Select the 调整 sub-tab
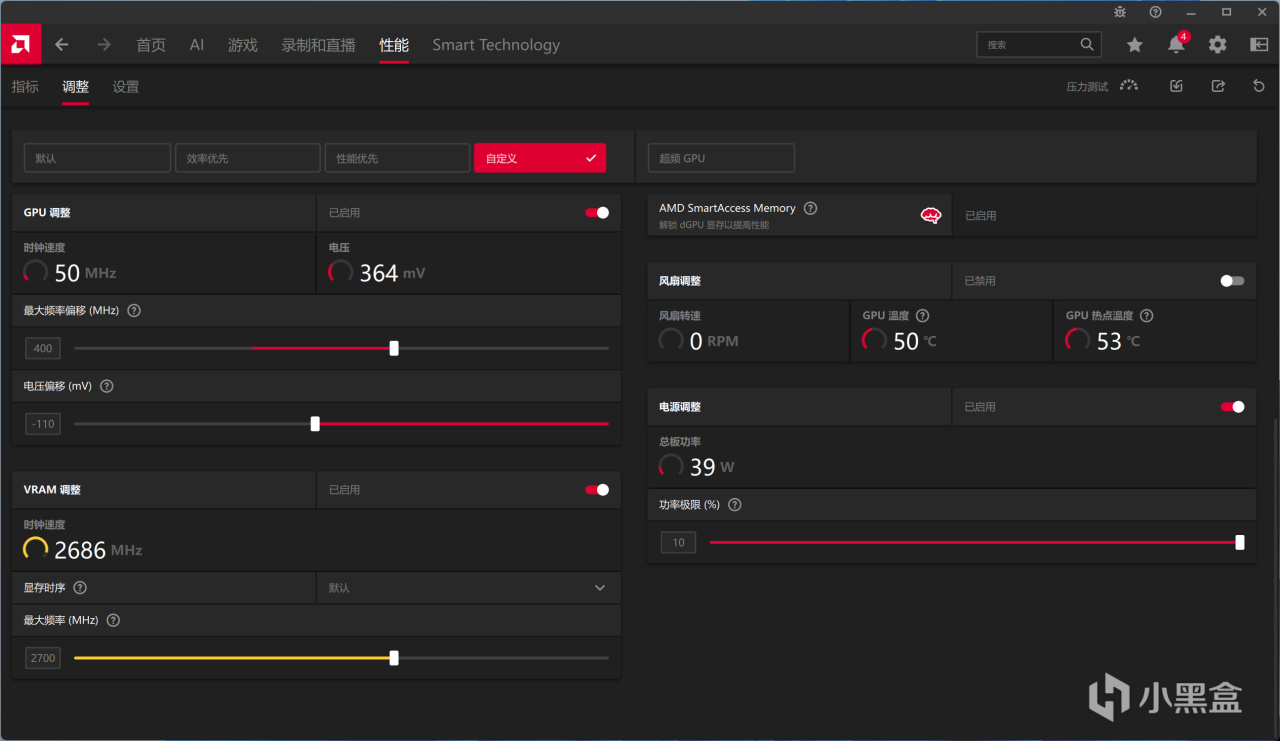 pos(75,87)
